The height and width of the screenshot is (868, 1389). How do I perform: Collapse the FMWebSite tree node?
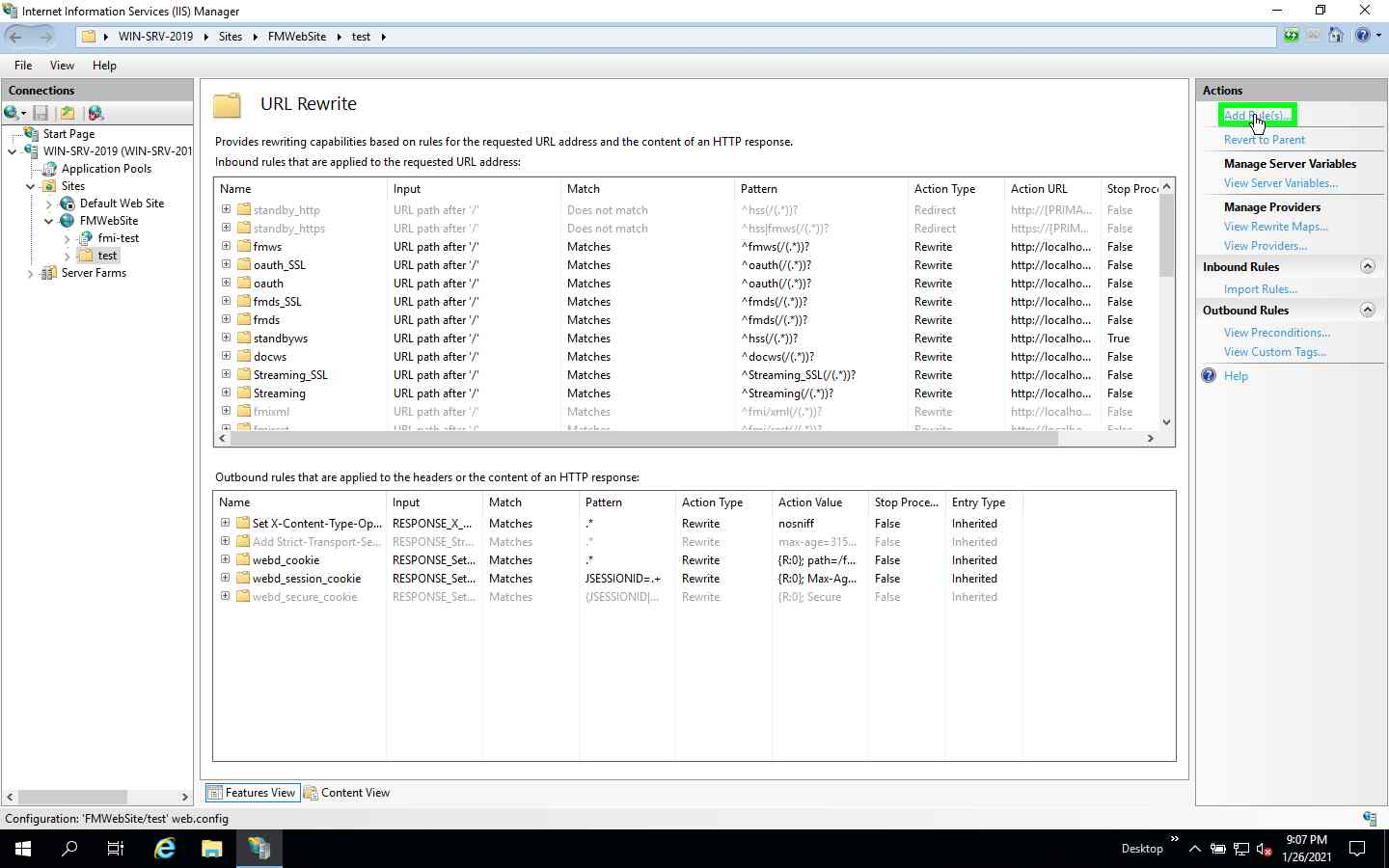coord(47,221)
